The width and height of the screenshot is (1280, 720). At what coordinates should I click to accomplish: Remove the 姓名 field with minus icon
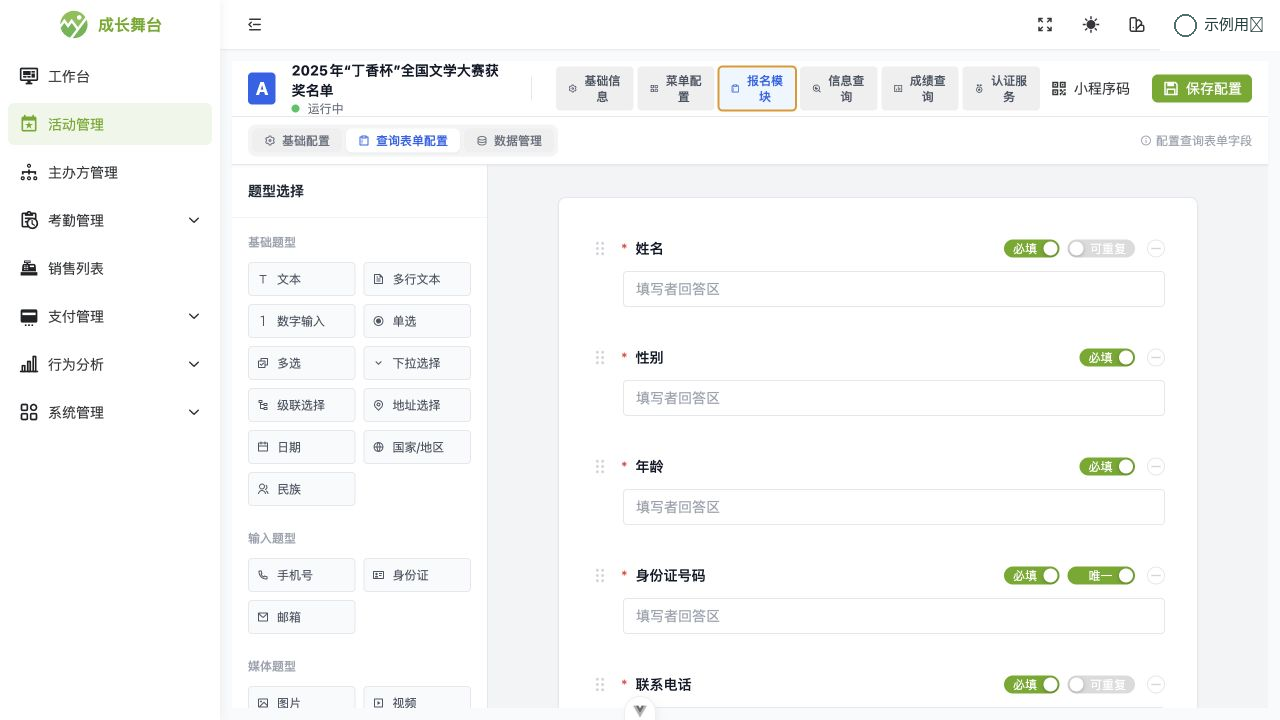coord(1156,249)
